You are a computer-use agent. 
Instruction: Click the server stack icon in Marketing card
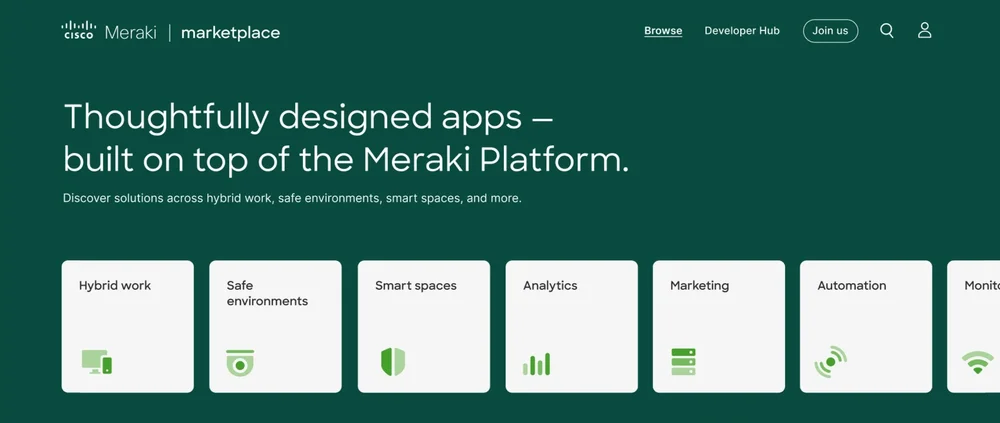684,362
